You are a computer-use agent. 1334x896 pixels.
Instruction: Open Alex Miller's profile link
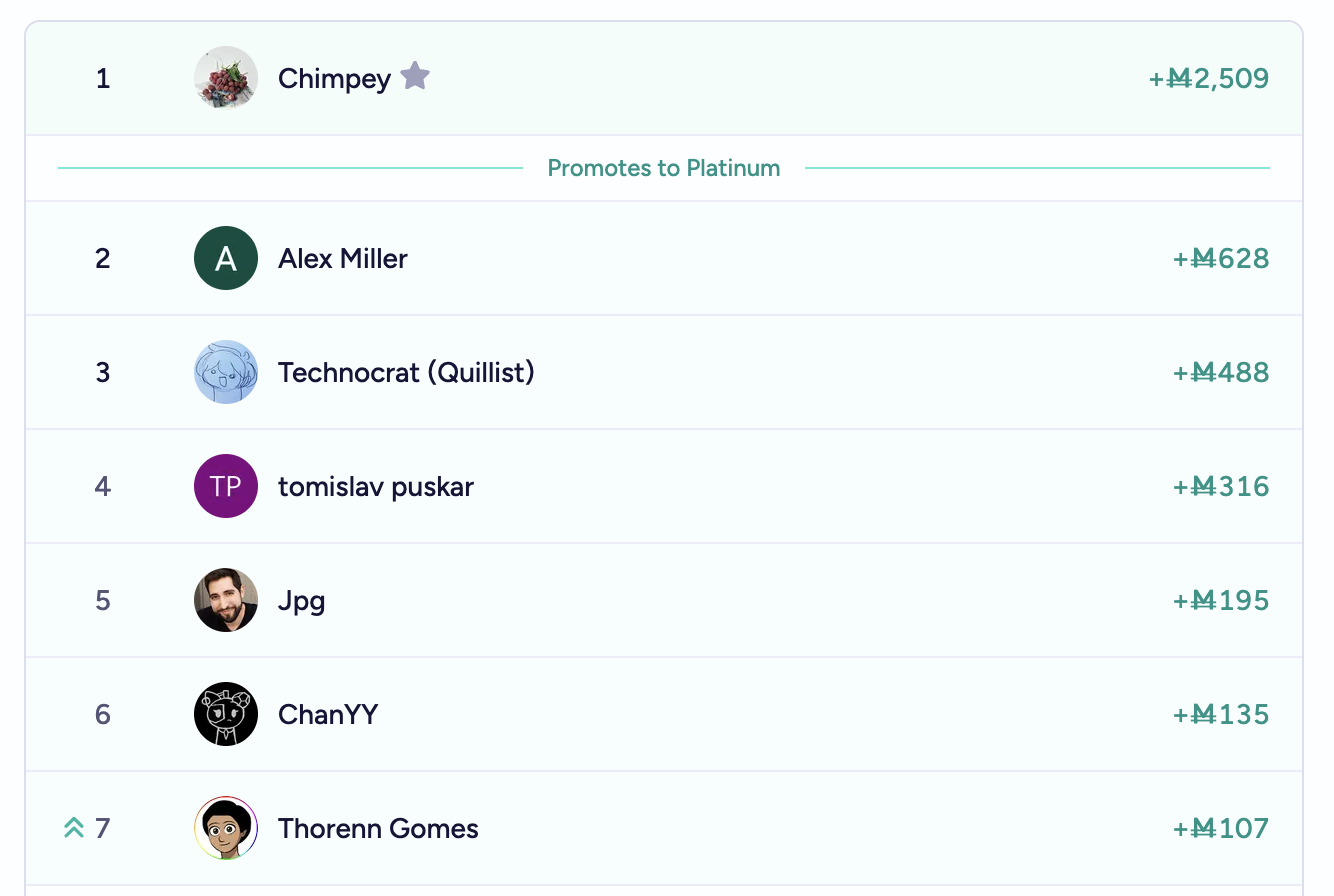click(343, 258)
